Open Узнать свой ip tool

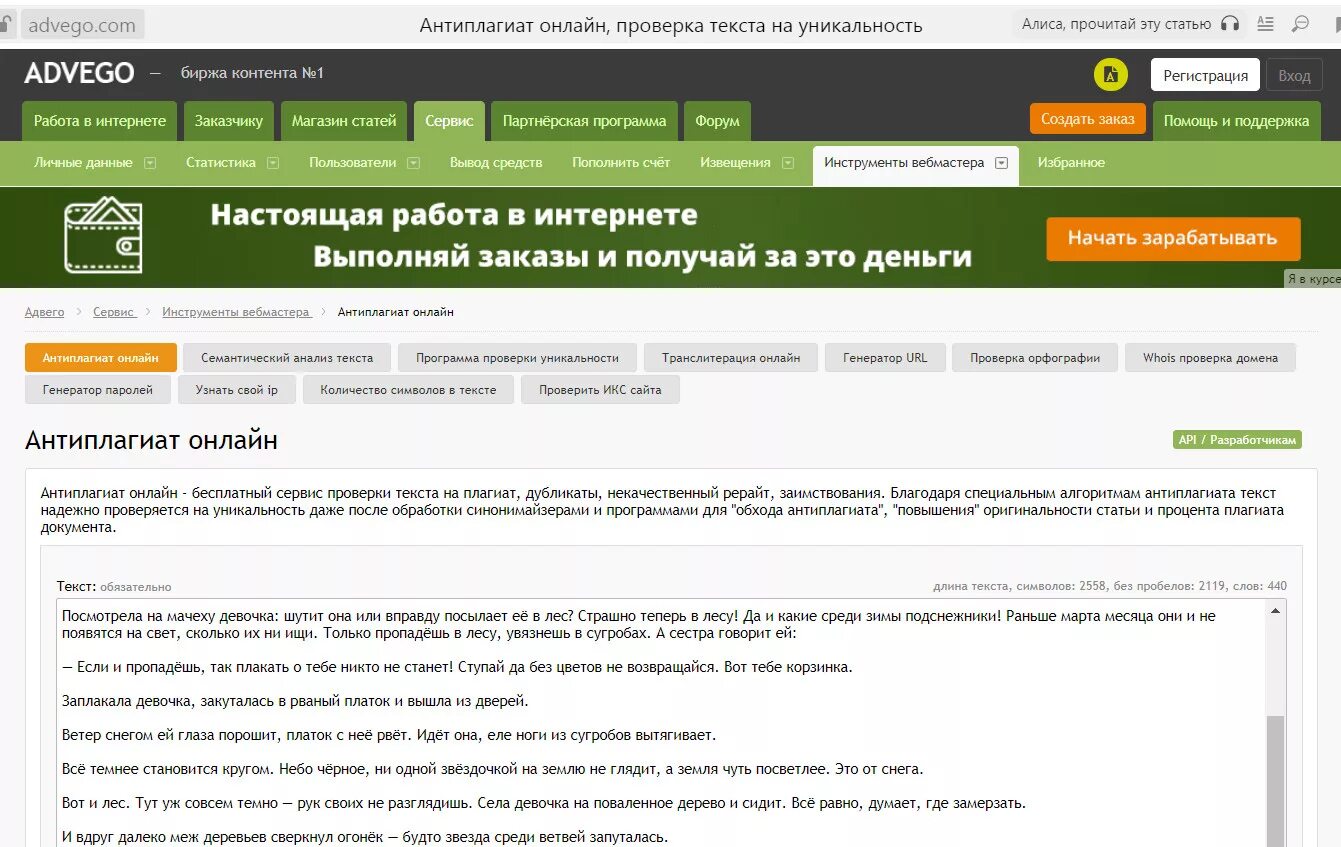point(237,390)
